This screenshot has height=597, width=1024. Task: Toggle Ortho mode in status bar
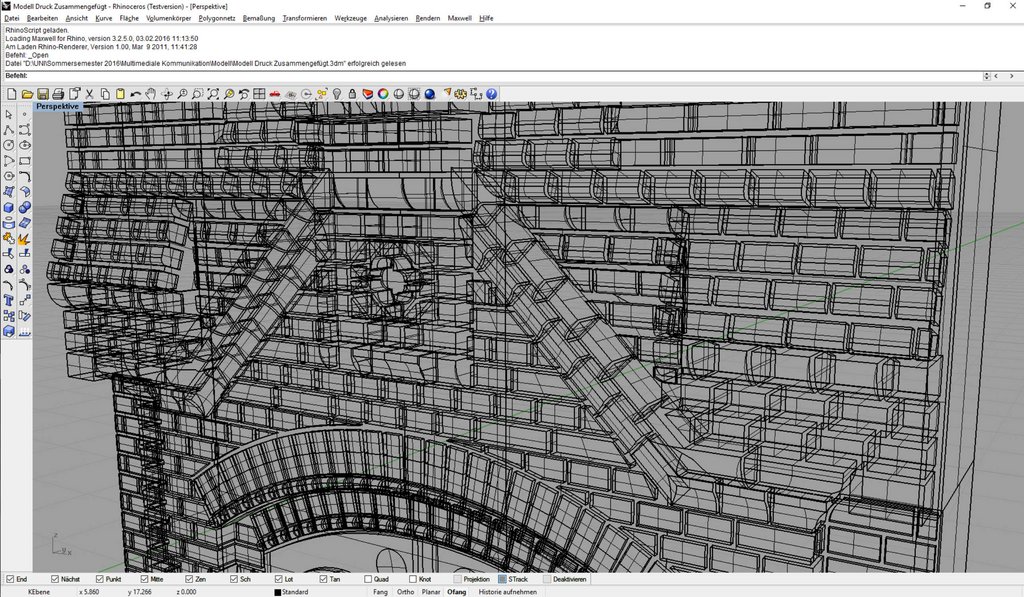coord(406,592)
